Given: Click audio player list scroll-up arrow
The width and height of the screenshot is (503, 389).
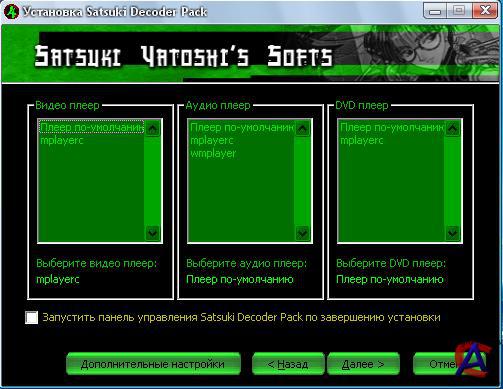Looking at the screenshot, I should click(303, 128).
